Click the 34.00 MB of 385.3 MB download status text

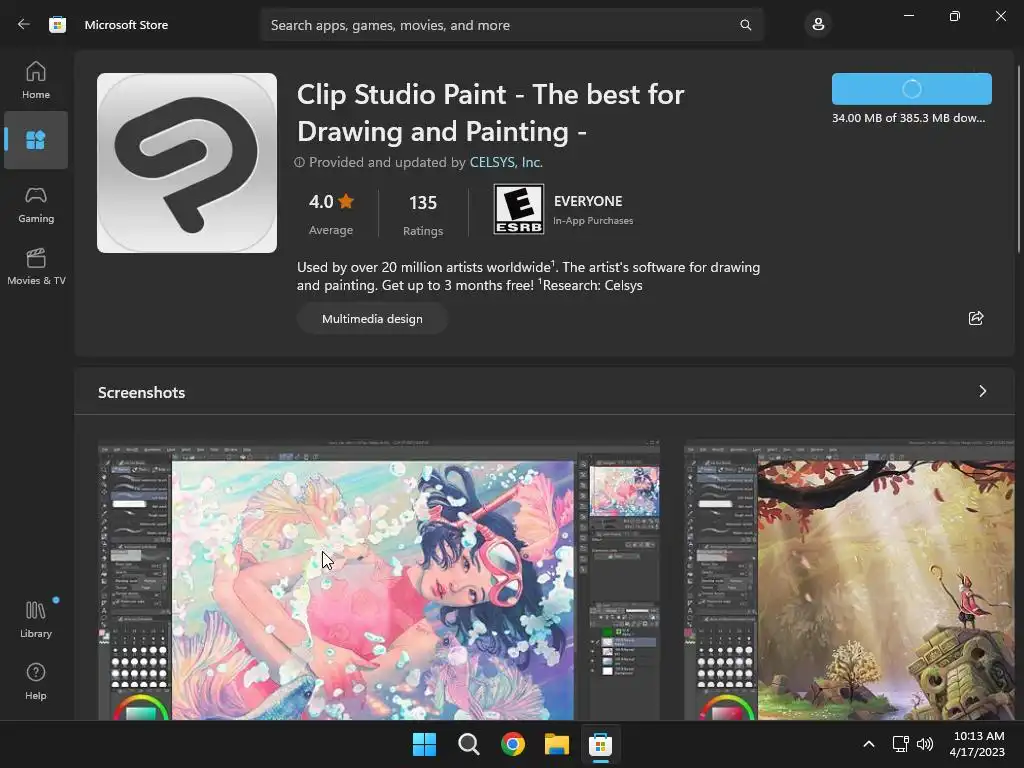[x=908, y=118]
